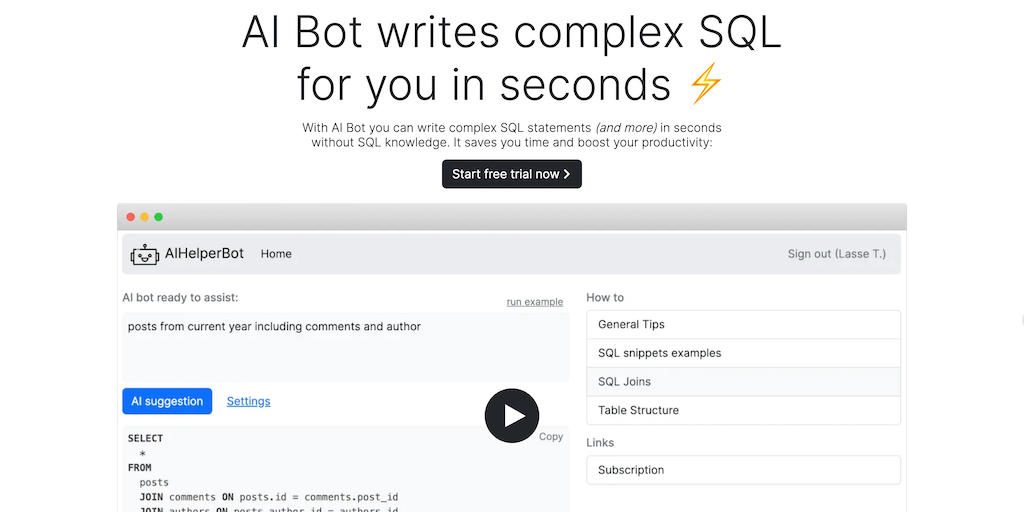Play the demo video
The image size is (1024, 512).
pos(512,415)
